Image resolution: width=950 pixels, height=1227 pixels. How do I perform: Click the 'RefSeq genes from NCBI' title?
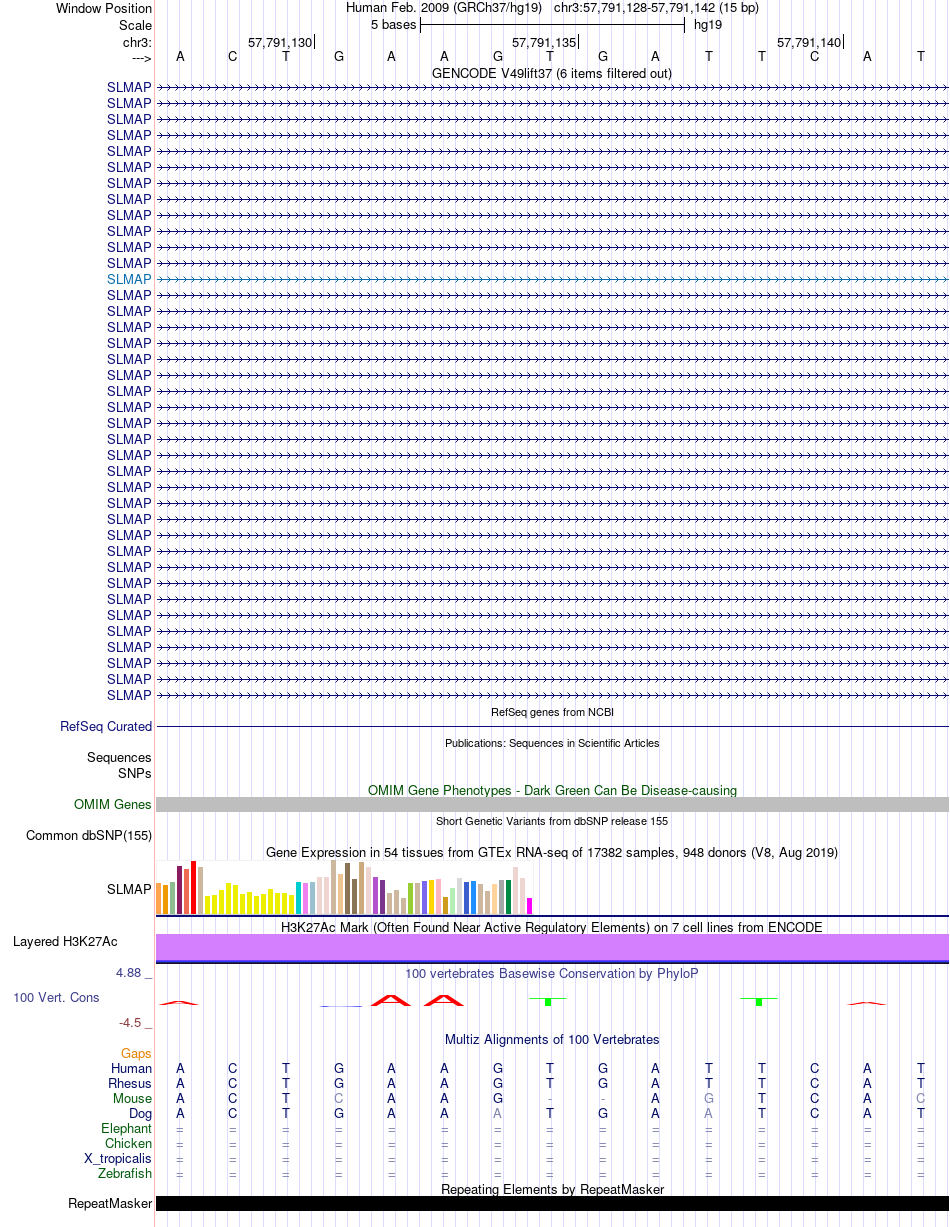[552, 712]
